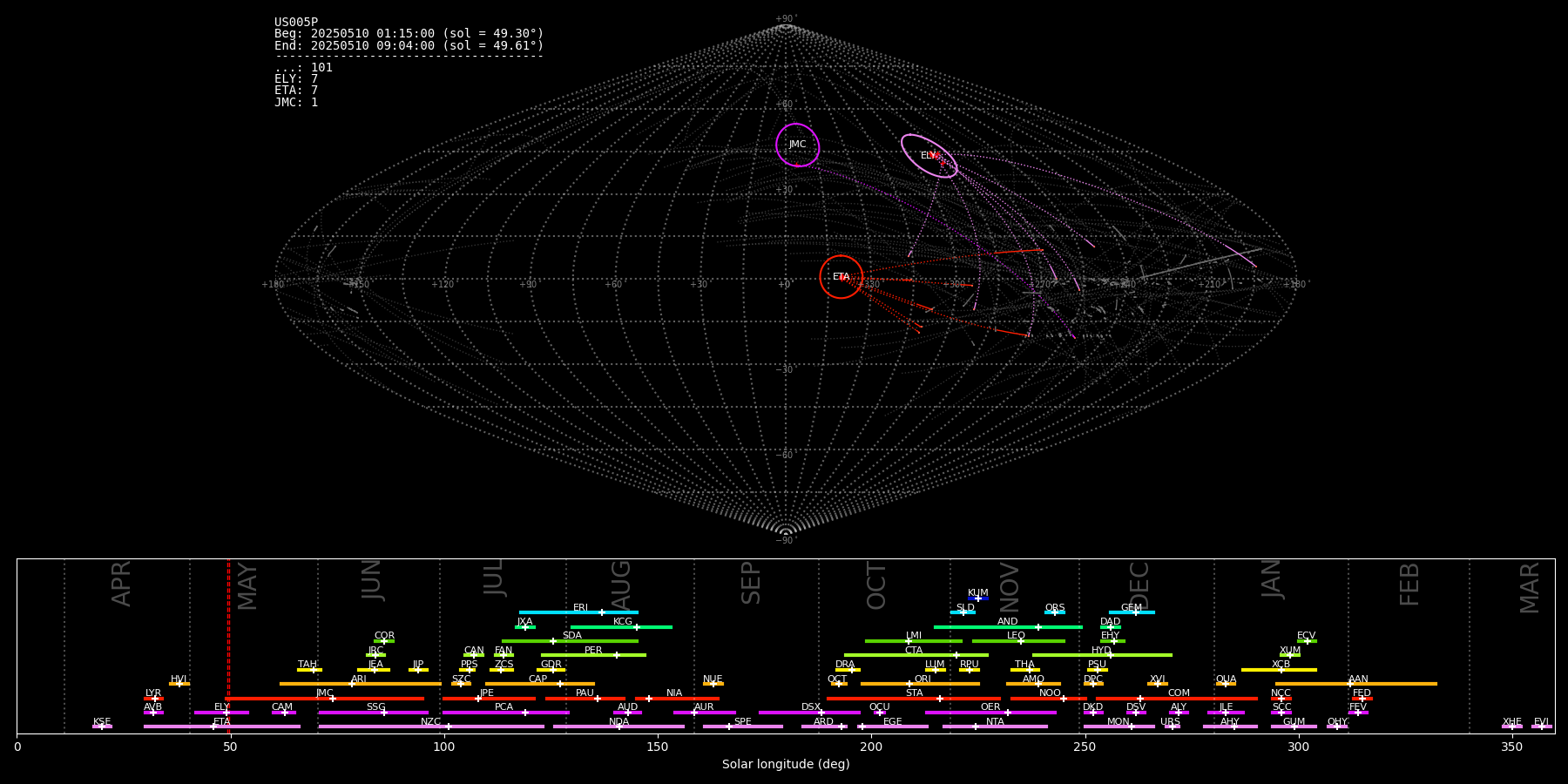Viewport: 1568px width, 784px height.
Task: Click the red JMC bar in timeline
Action: click(x=325, y=699)
